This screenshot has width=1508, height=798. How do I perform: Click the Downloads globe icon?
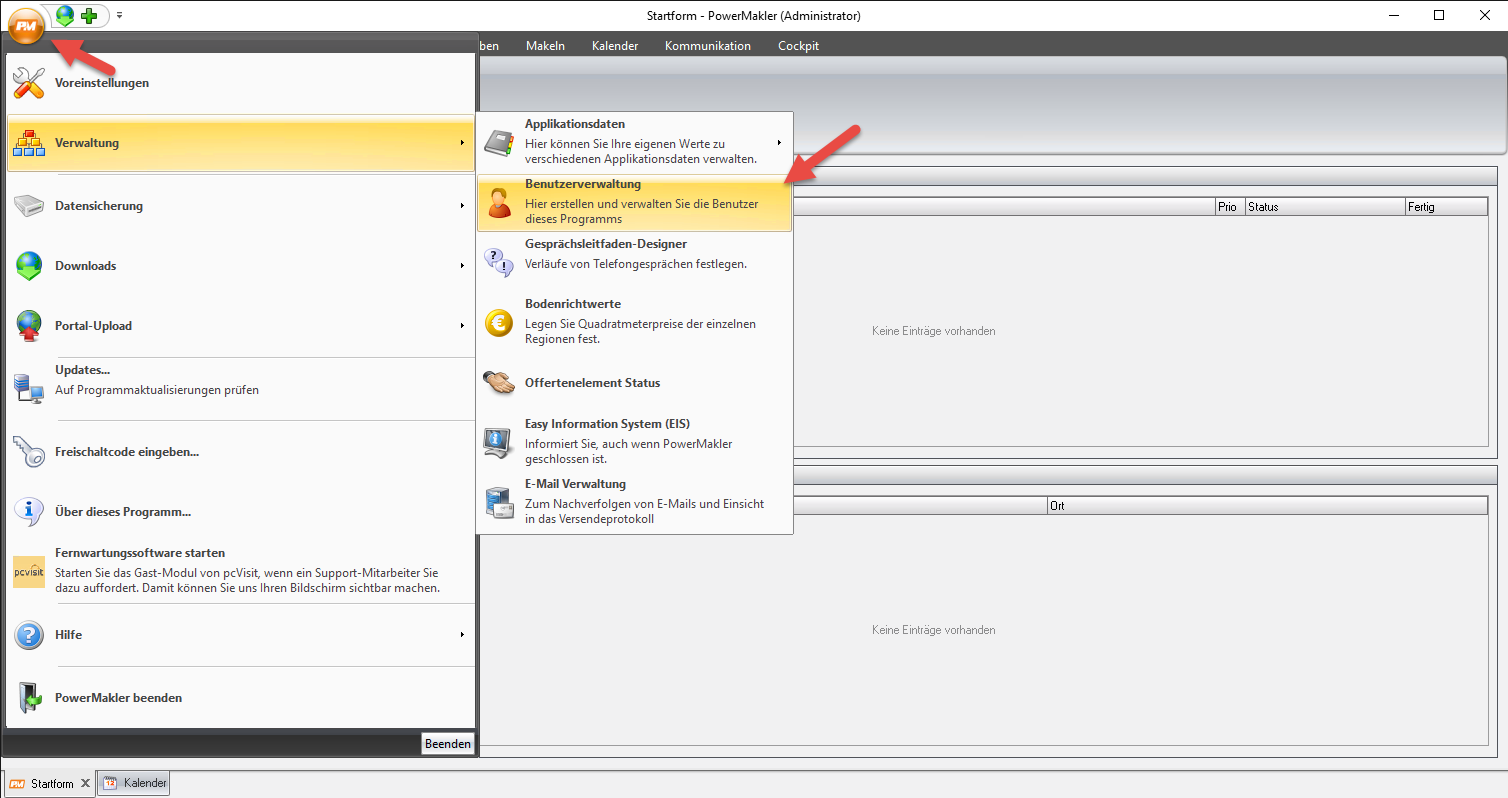[x=29, y=266]
